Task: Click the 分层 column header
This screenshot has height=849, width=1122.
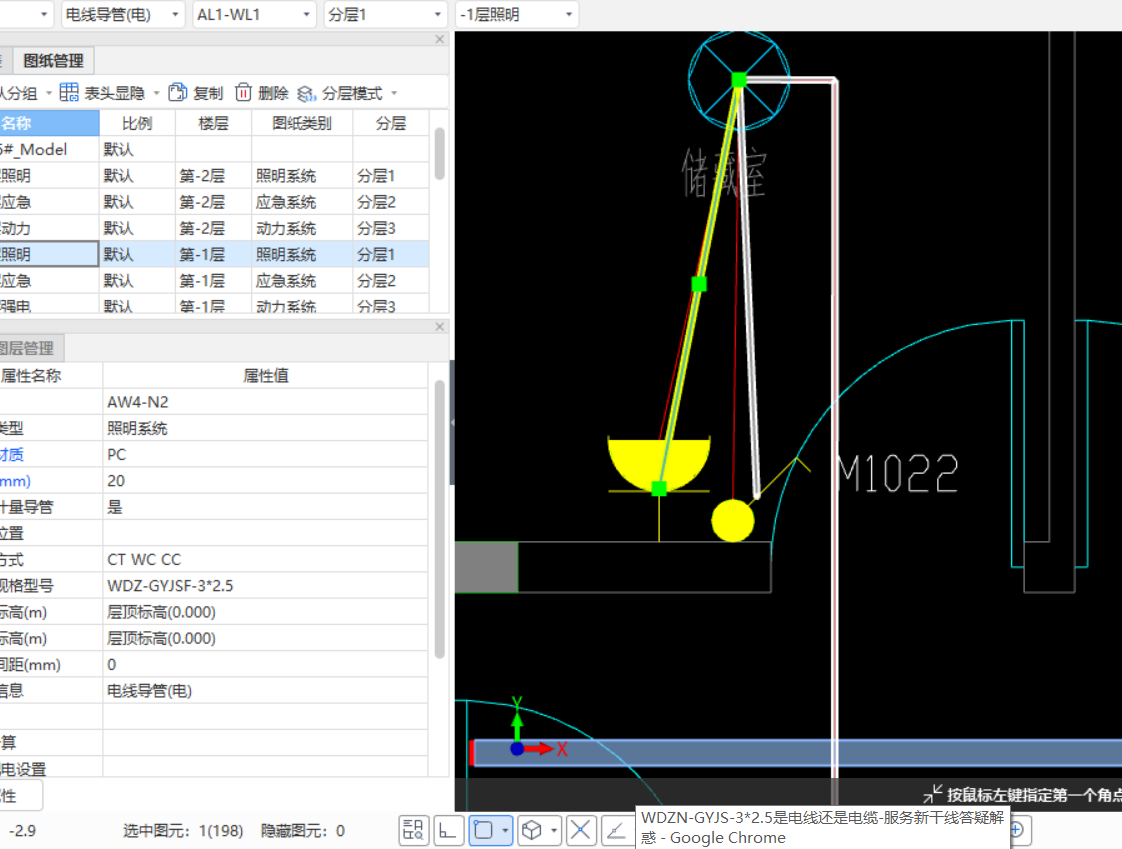Action: (391, 123)
